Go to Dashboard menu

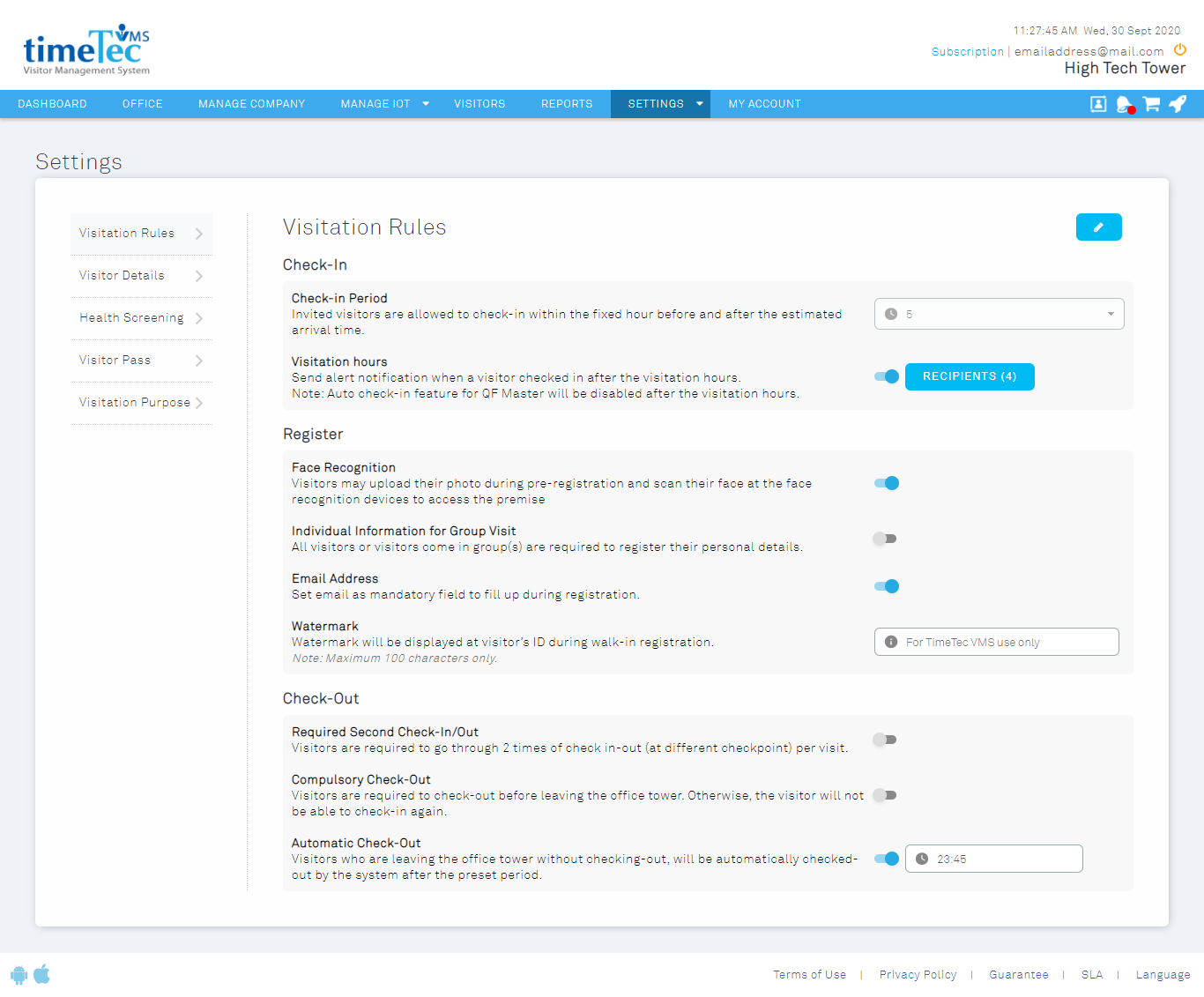click(x=52, y=104)
